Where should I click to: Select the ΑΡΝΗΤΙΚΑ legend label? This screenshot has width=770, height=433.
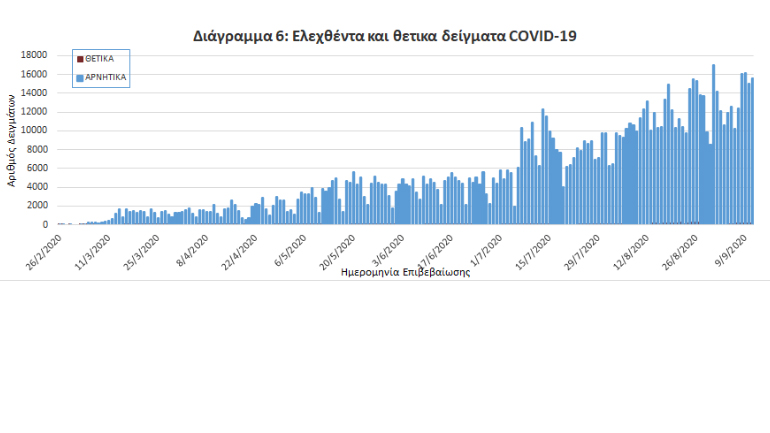click(x=106, y=76)
